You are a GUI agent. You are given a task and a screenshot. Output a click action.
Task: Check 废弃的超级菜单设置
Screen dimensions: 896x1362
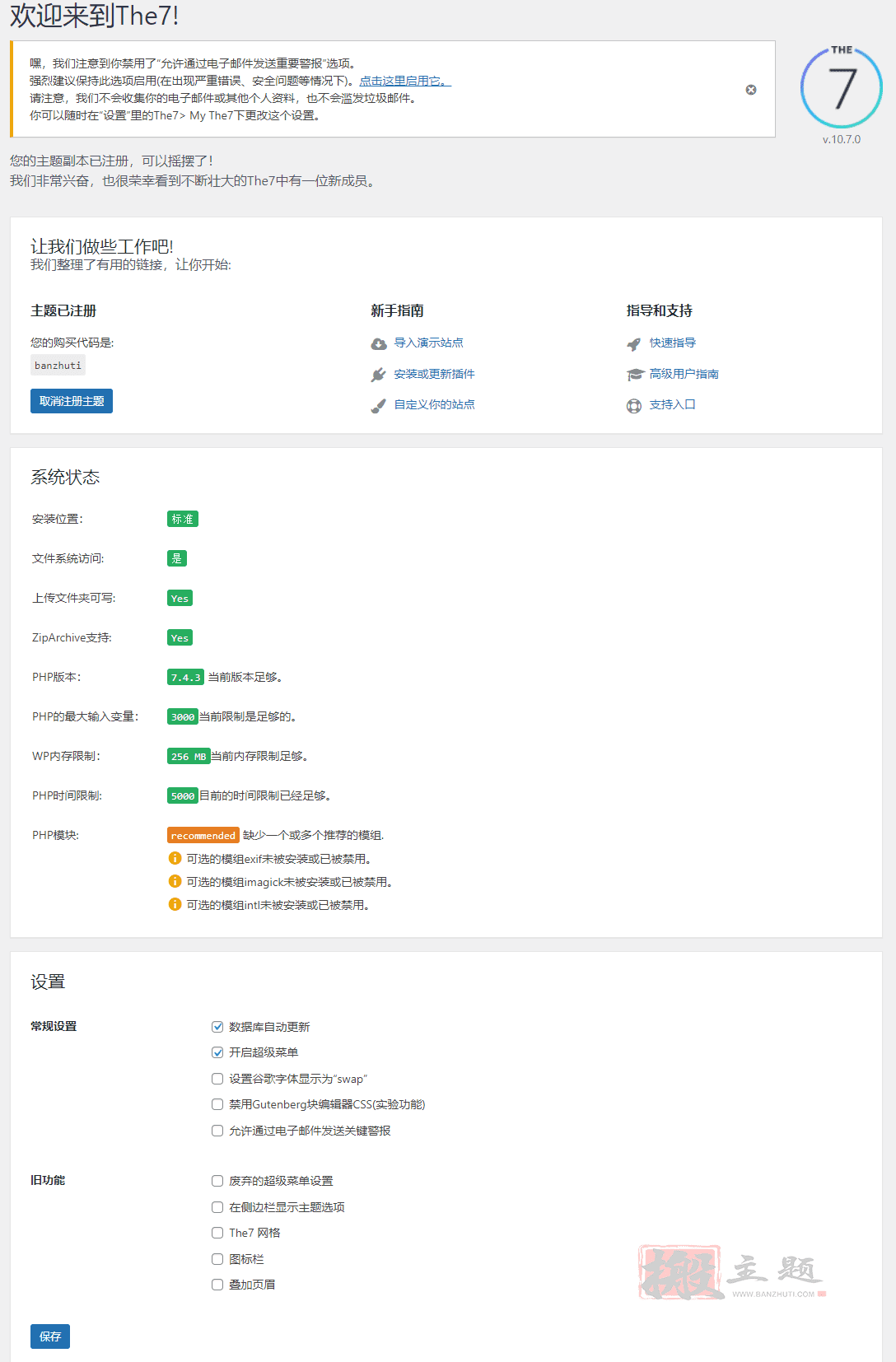click(x=217, y=1181)
